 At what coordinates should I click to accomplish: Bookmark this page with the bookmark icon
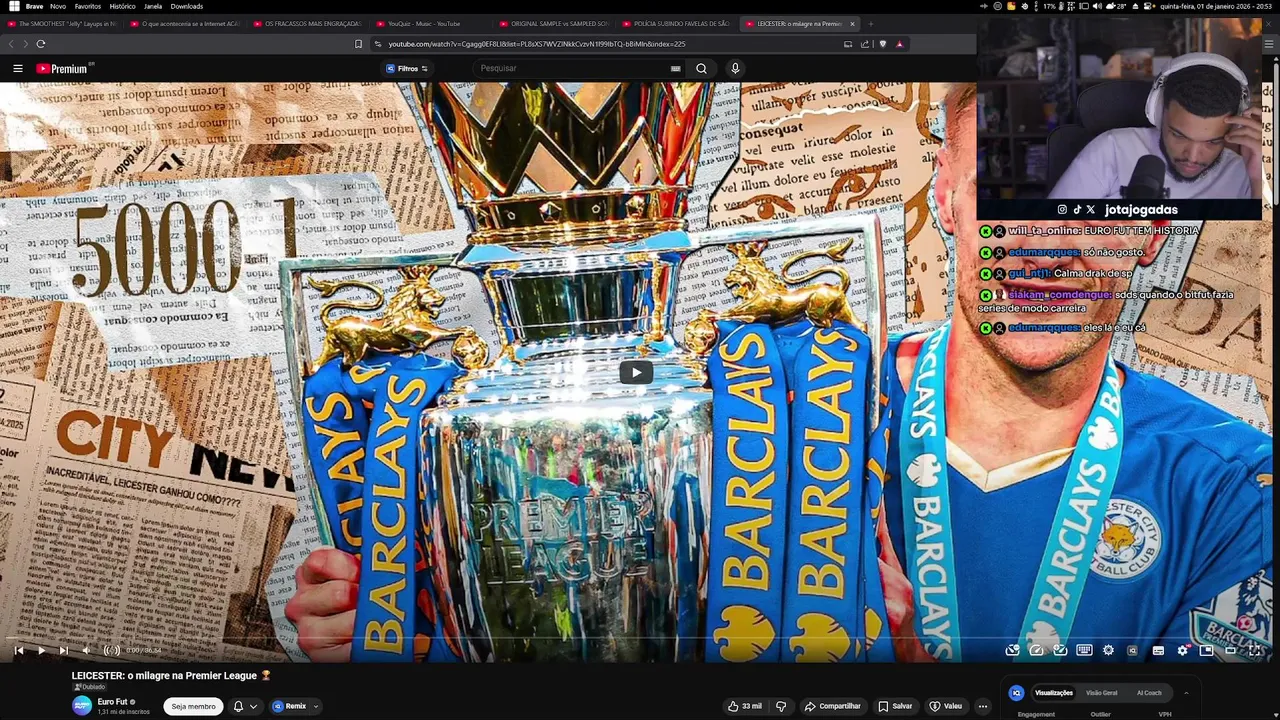coord(358,44)
